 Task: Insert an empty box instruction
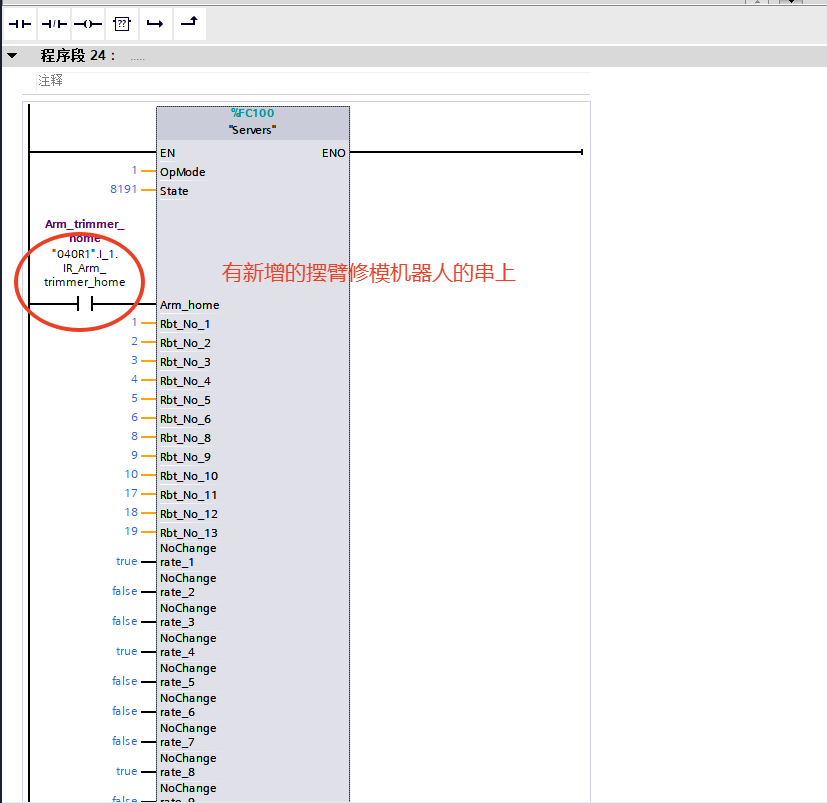pyautogui.click(x=121, y=23)
